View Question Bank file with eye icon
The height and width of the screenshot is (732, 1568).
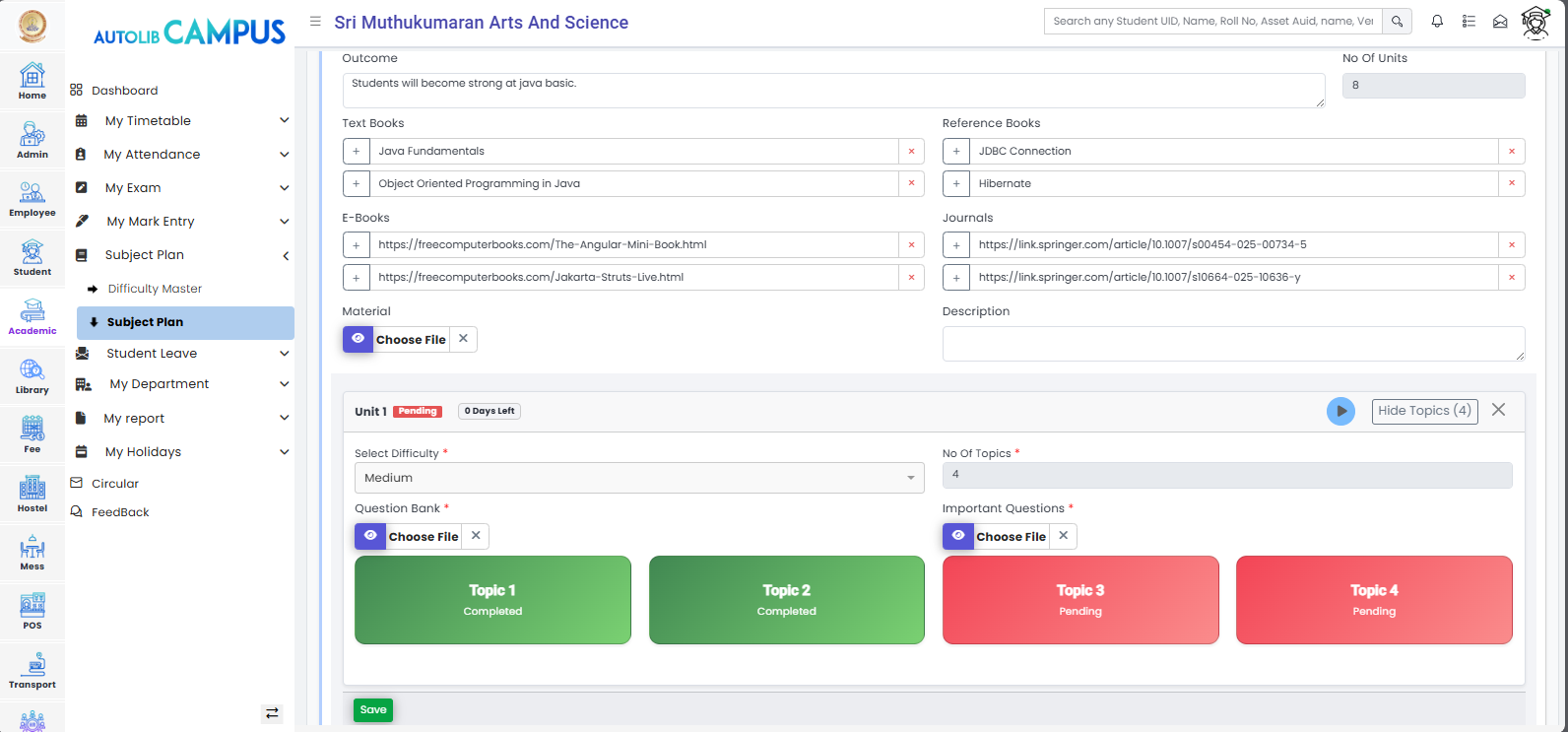(x=370, y=536)
